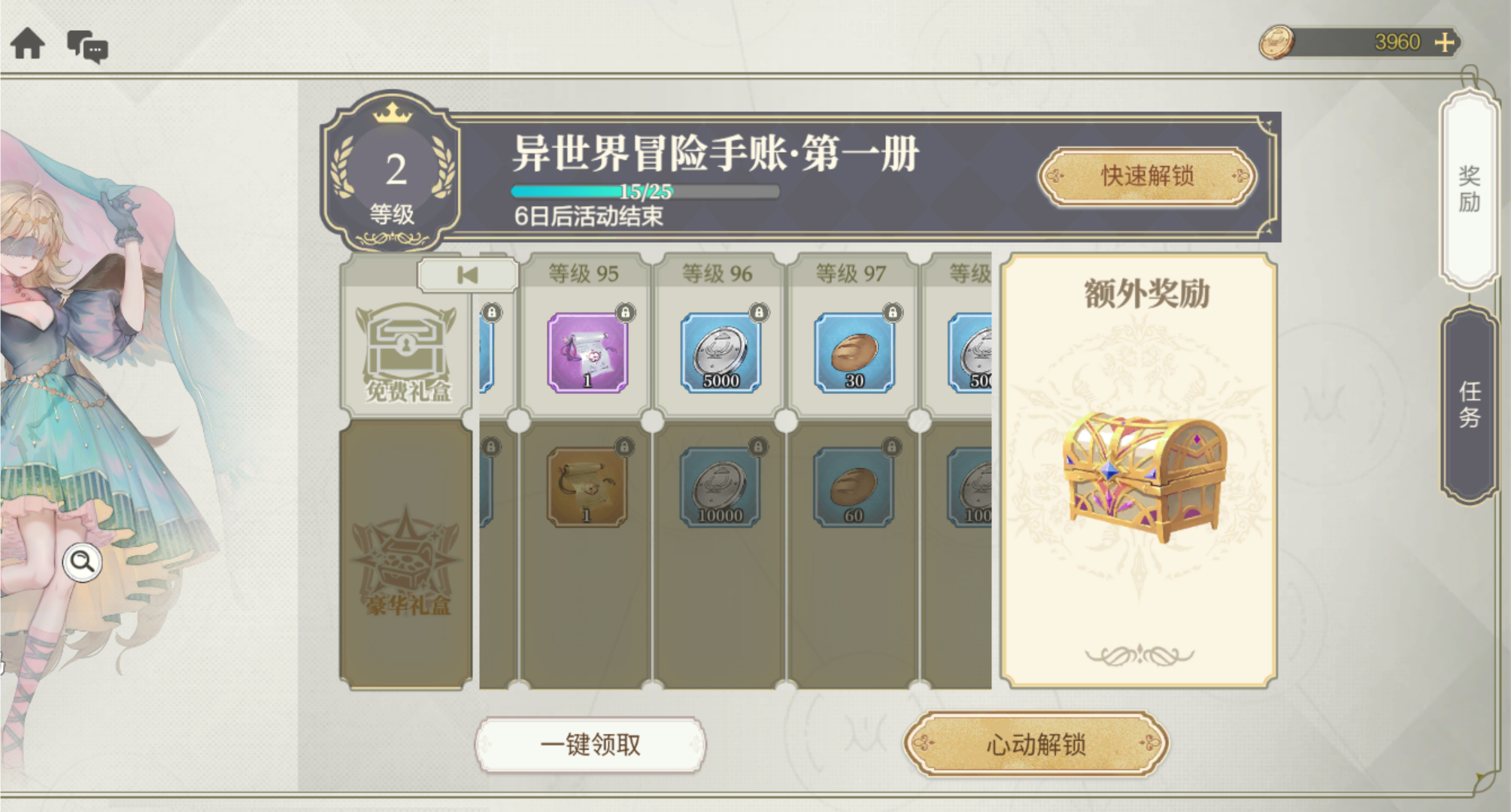
Task: Click the 15/25 experience progress bar
Action: click(x=645, y=192)
